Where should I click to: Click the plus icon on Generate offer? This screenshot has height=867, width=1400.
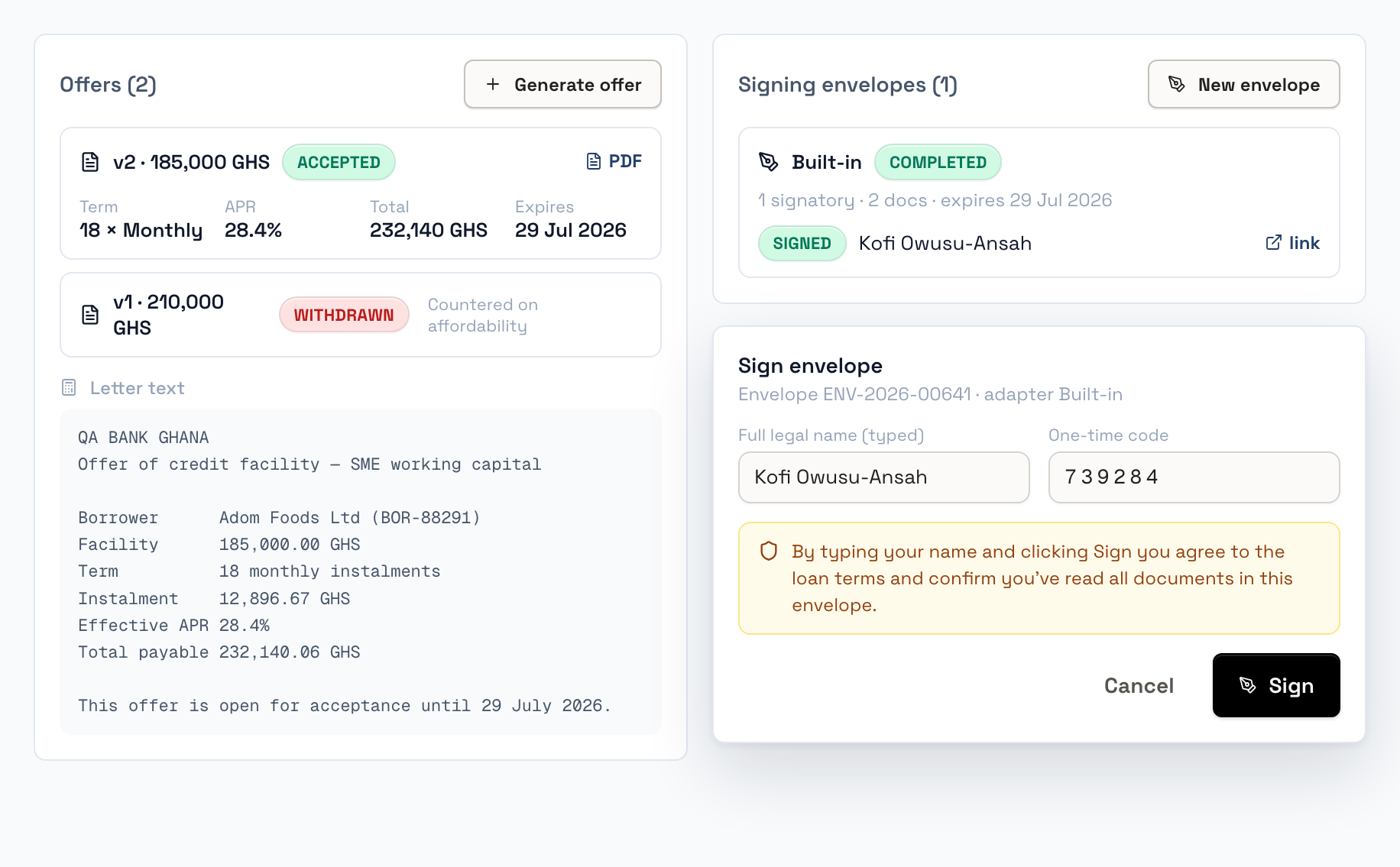point(493,84)
